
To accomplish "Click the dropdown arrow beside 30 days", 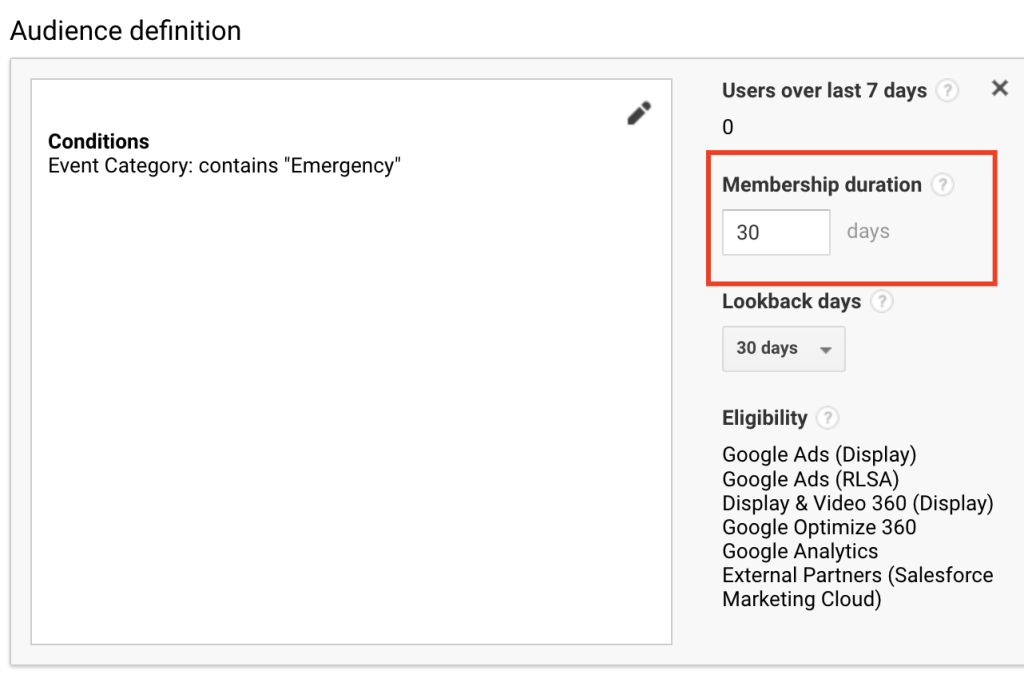I will coord(828,349).
